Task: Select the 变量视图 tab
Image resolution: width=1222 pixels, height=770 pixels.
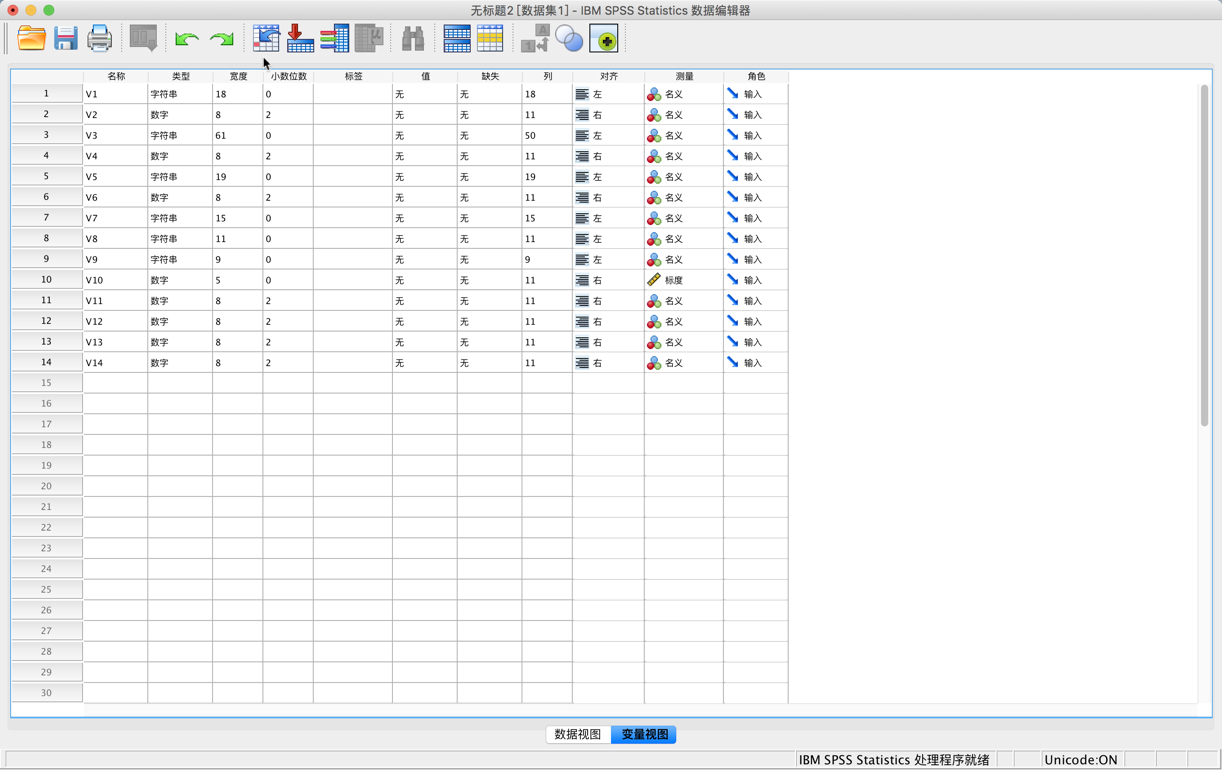Action: (x=643, y=734)
